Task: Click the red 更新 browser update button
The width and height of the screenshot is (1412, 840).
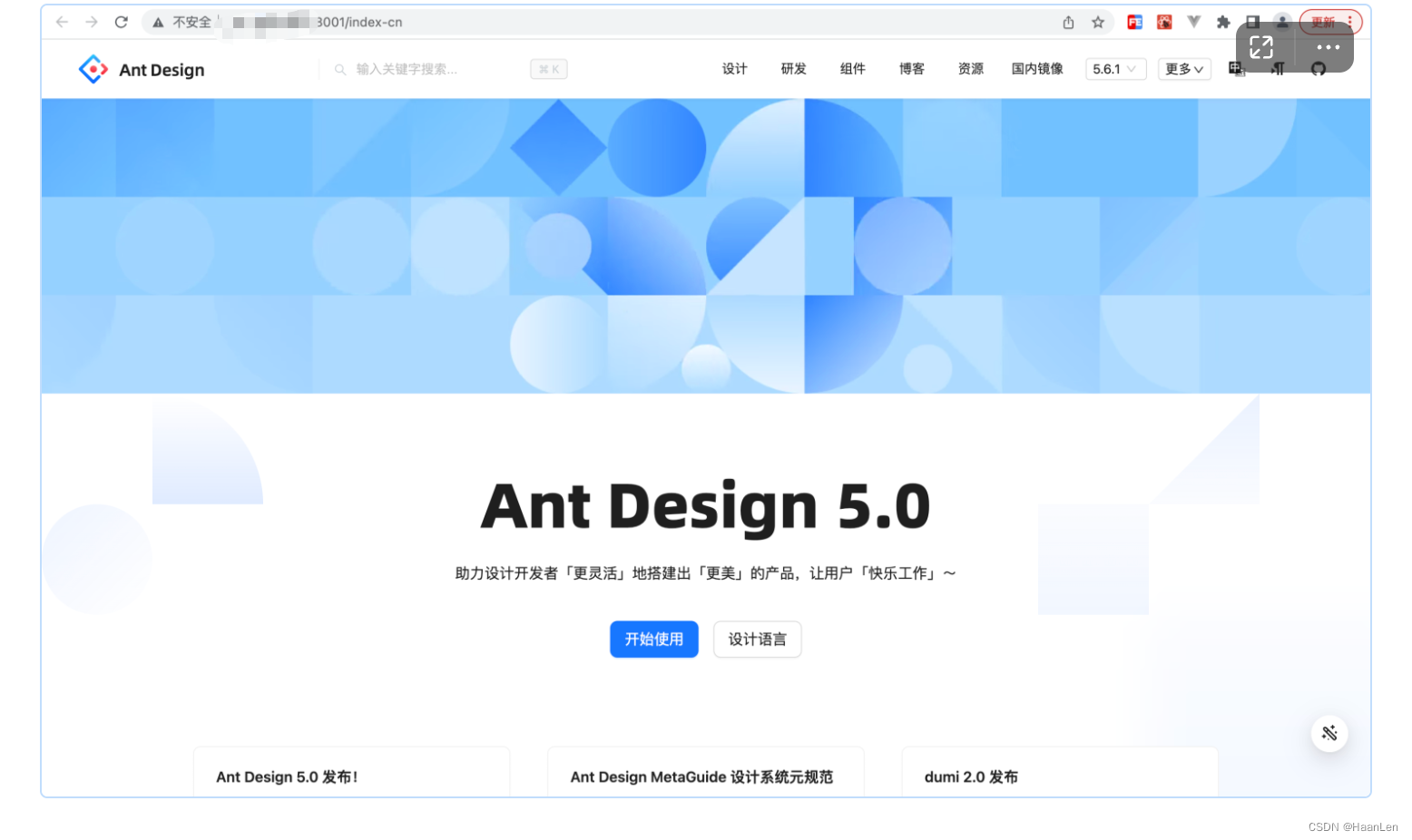Action: pos(1330,22)
